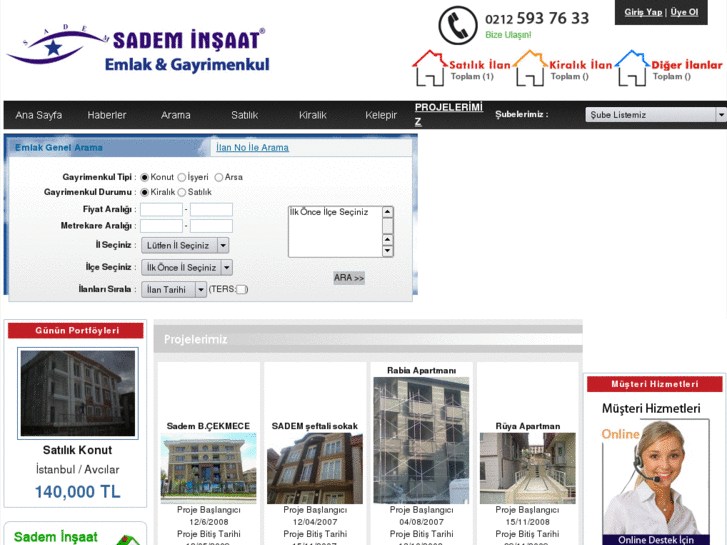Open the red Satılık İlan house icon
The height and width of the screenshot is (545, 727).
point(430,68)
